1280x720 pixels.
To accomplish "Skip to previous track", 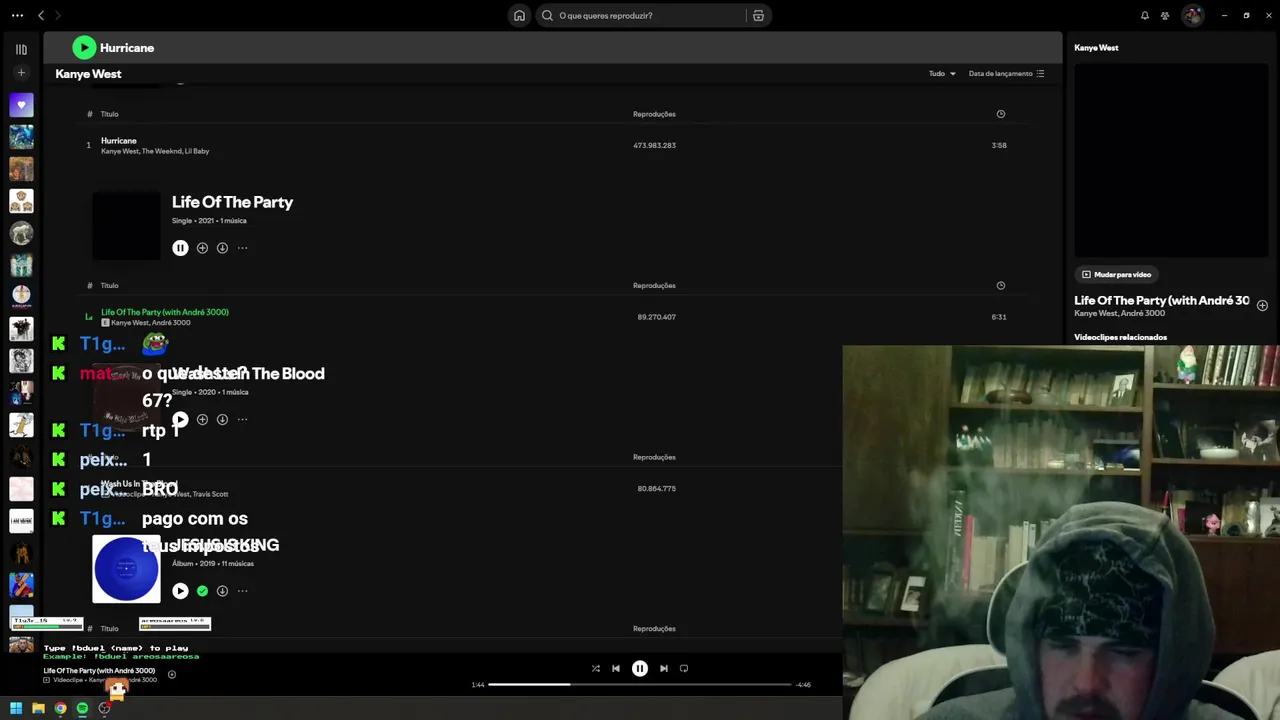I will (x=616, y=669).
